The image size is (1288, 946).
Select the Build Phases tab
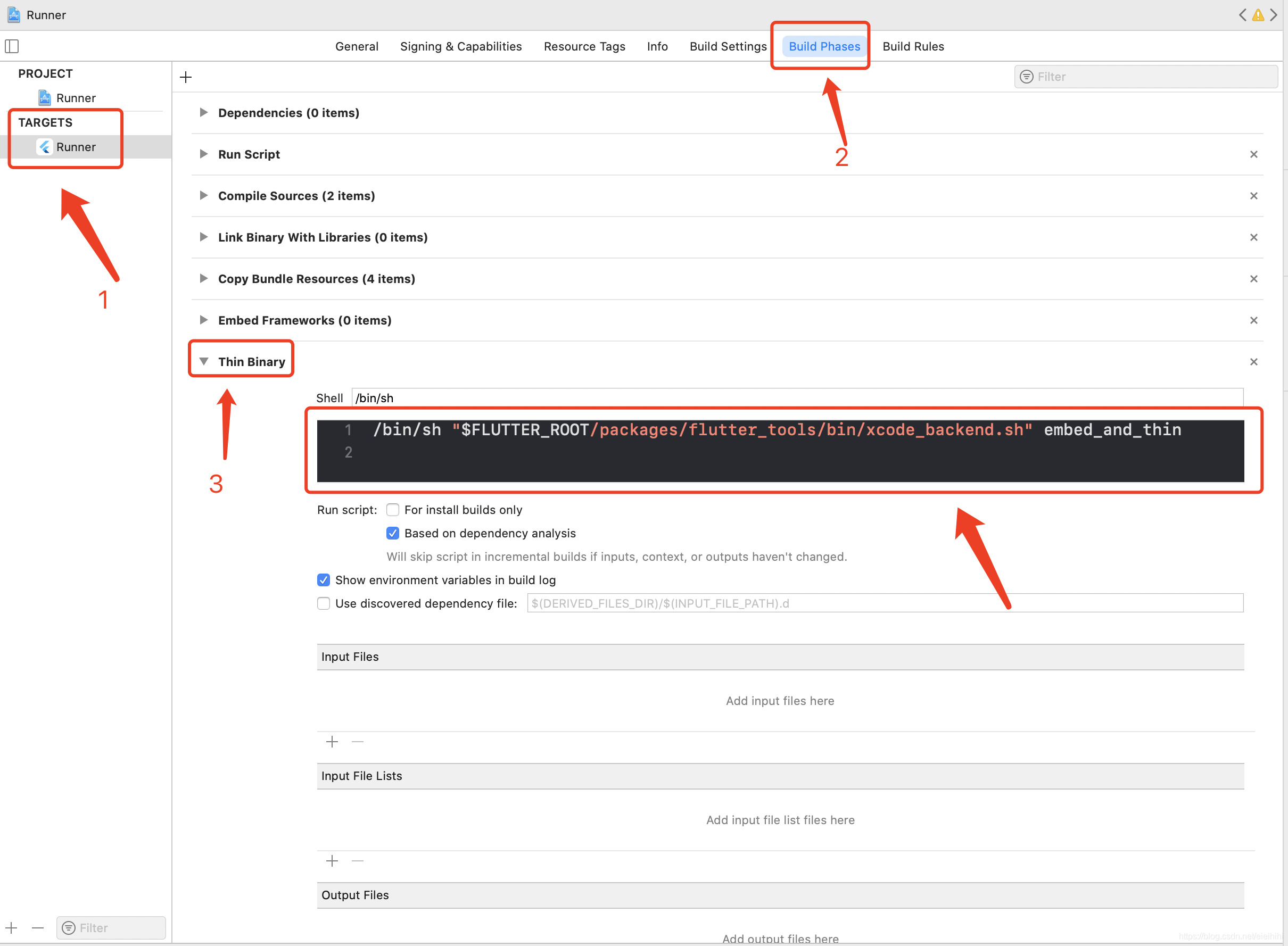tap(823, 46)
